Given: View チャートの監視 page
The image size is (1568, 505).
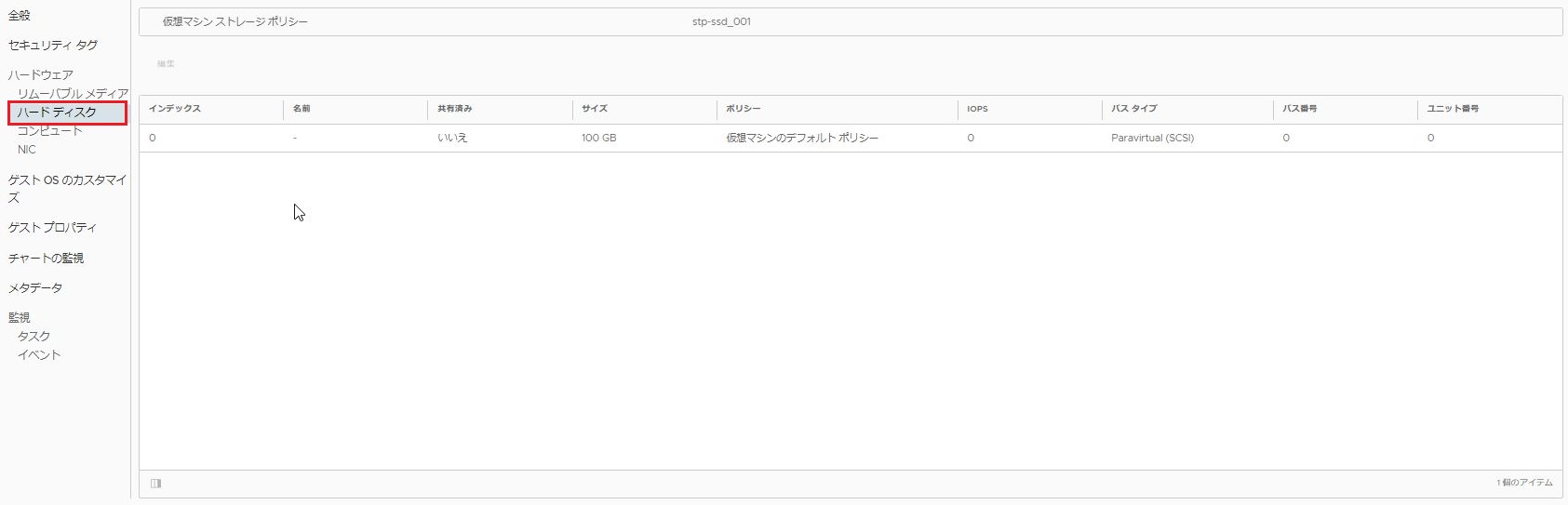Looking at the screenshot, I should [x=47, y=259].
